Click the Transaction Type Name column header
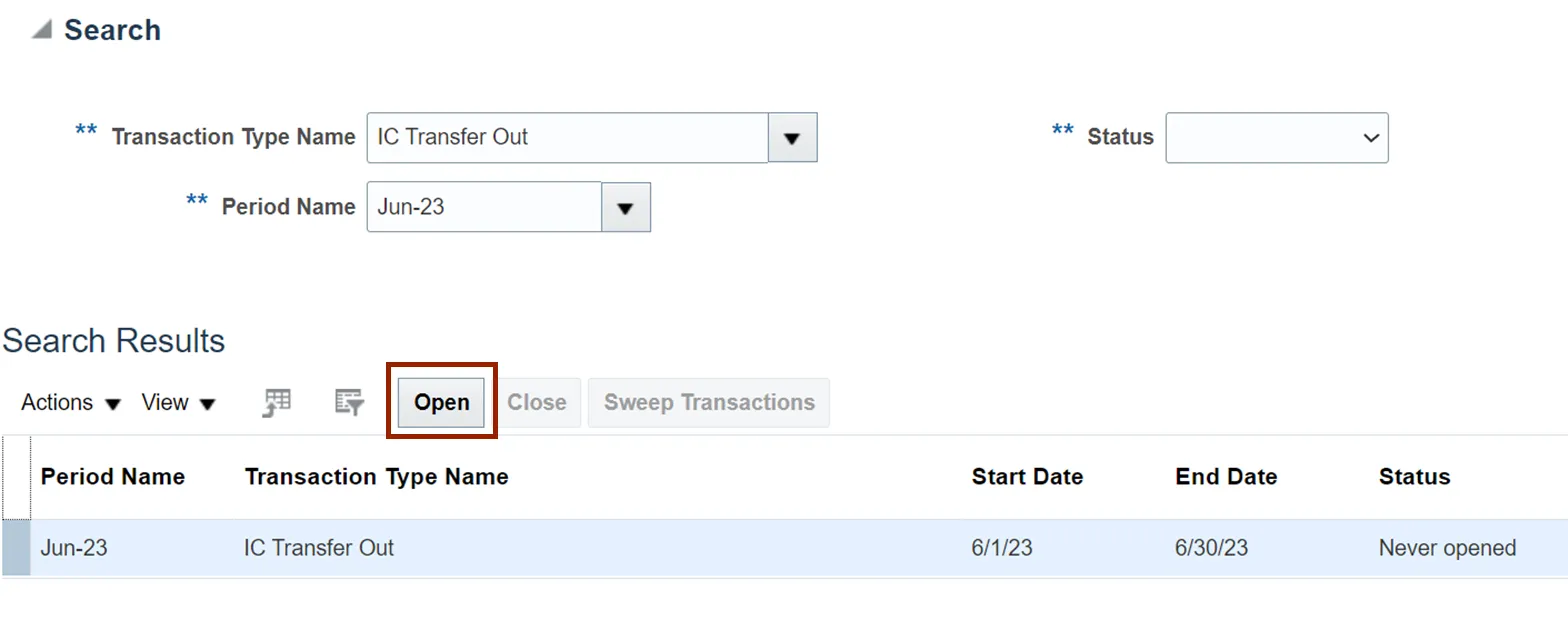 tap(376, 477)
